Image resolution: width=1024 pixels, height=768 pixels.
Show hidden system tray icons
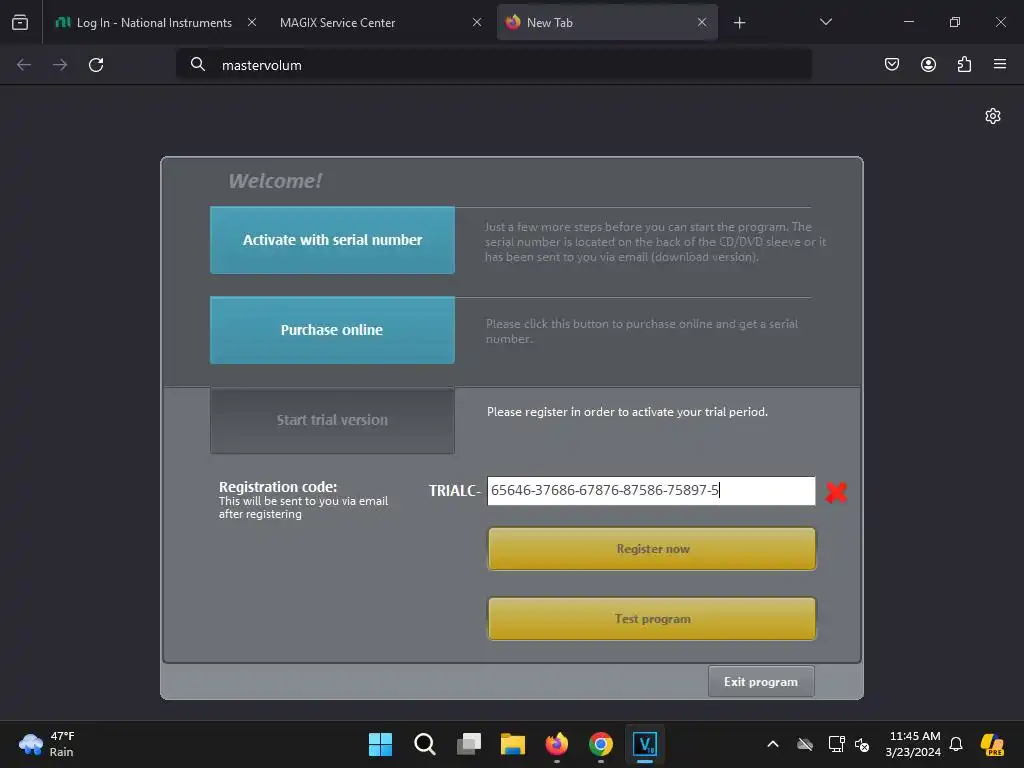pyautogui.click(x=773, y=744)
